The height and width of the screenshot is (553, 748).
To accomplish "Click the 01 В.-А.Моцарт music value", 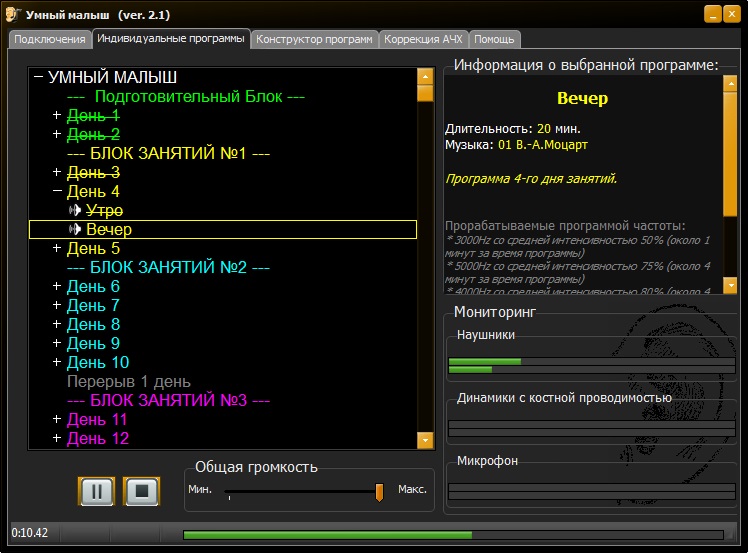I will [x=543, y=145].
